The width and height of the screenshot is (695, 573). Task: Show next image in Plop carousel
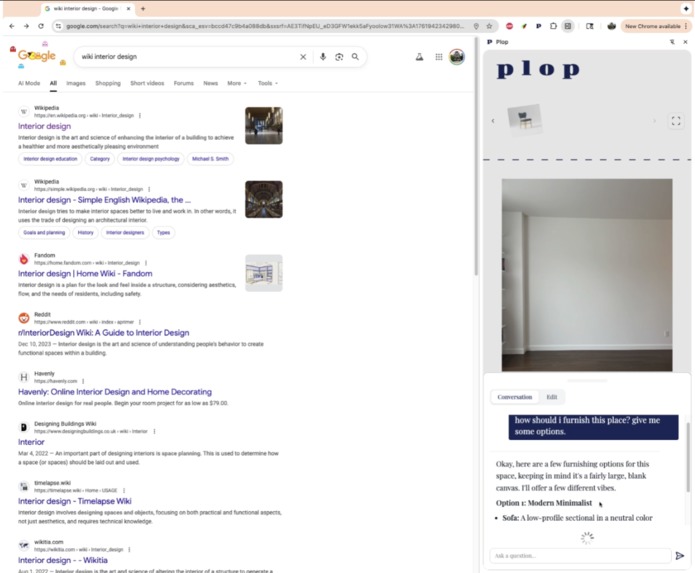pyautogui.click(x=654, y=121)
